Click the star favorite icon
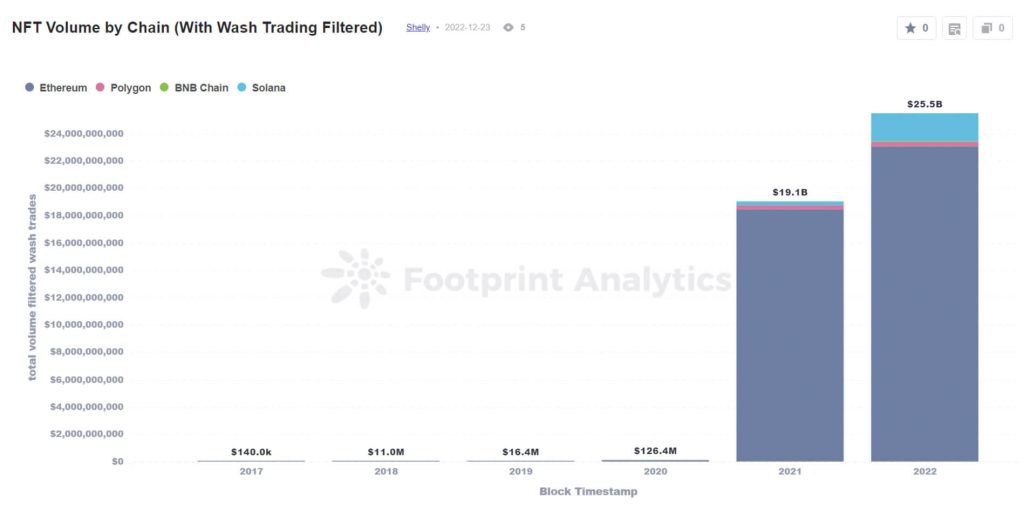 [910, 28]
